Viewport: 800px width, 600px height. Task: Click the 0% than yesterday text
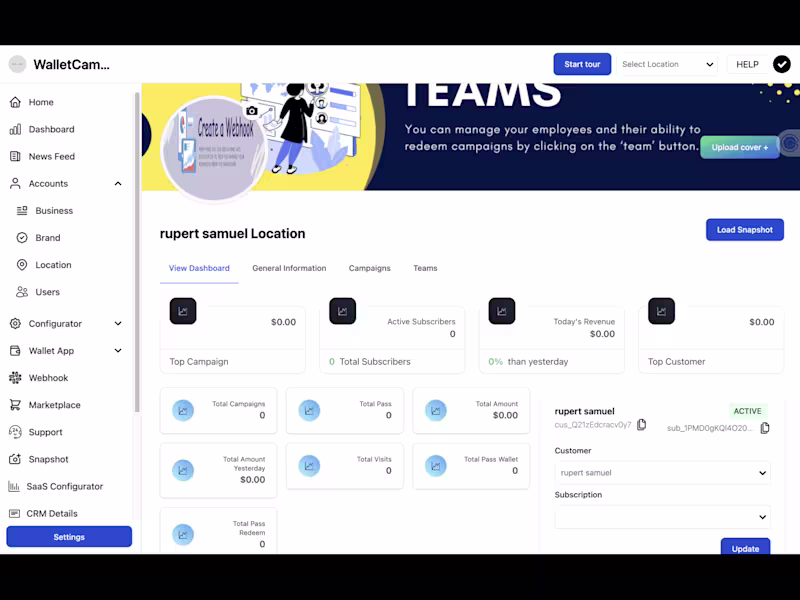pyautogui.click(x=528, y=361)
